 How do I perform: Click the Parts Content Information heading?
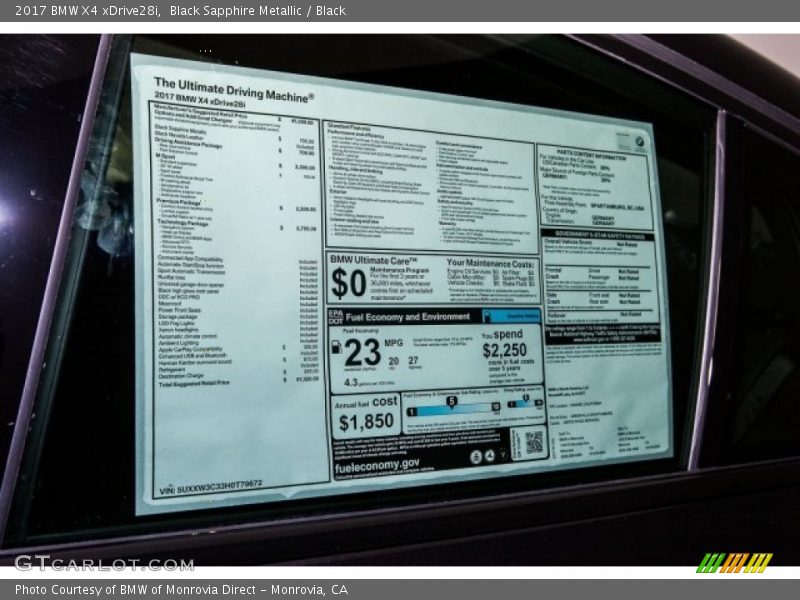[x=596, y=155]
